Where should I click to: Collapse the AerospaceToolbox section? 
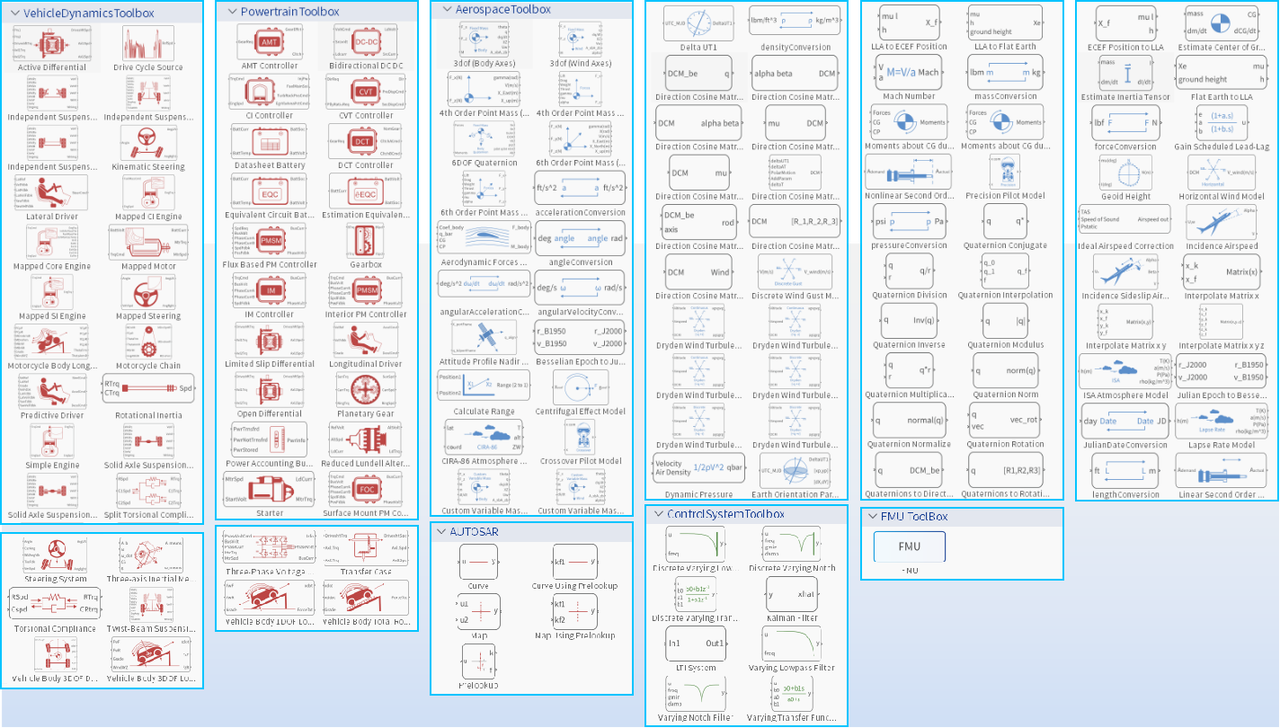point(446,9)
